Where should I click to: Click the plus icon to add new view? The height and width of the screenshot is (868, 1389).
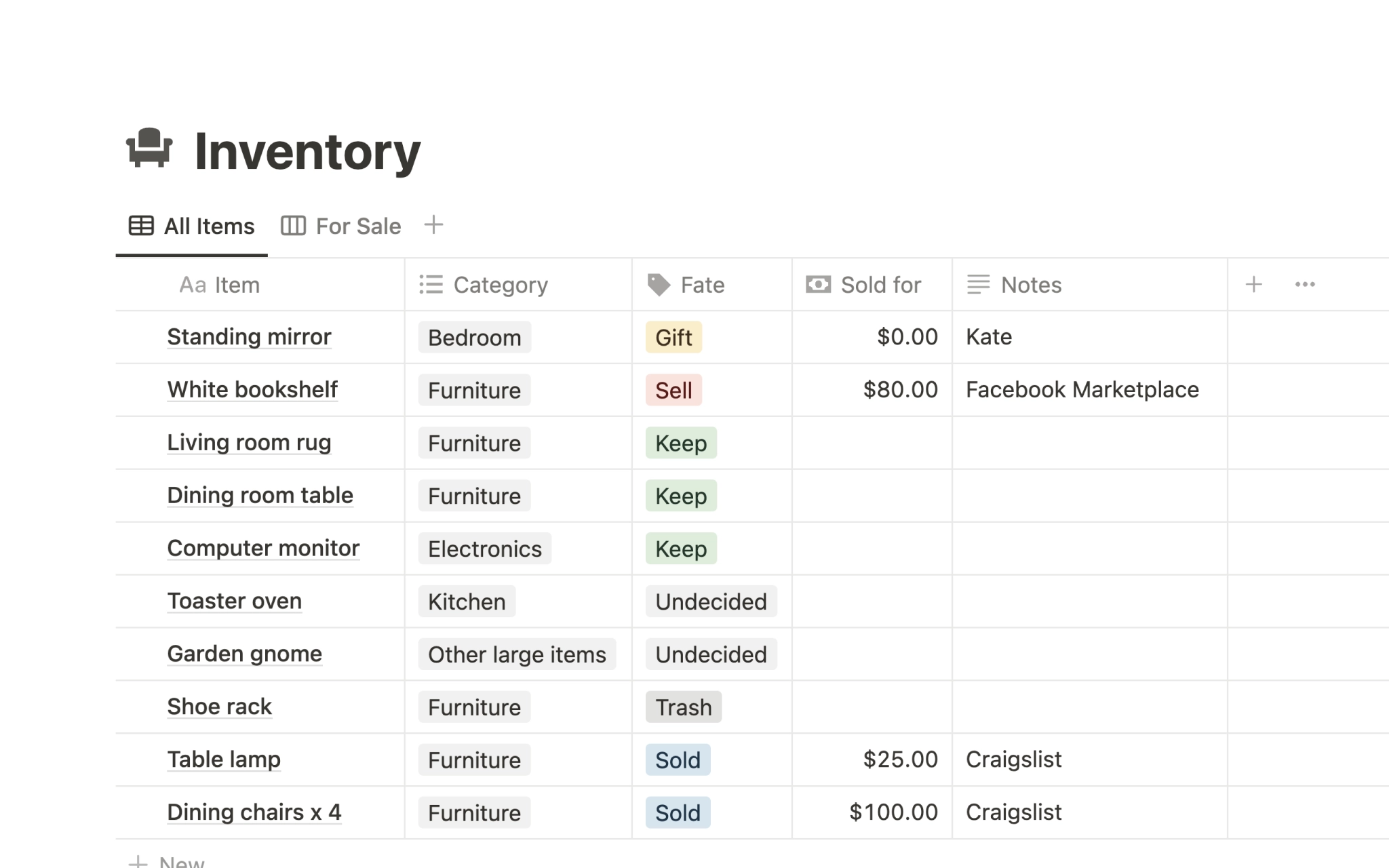433,225
